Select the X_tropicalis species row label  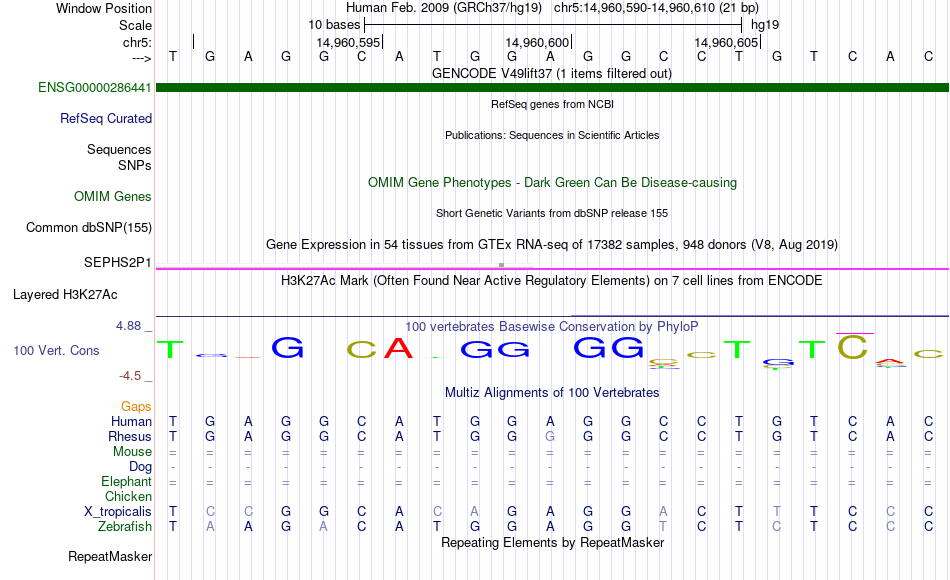click(118, 512)
